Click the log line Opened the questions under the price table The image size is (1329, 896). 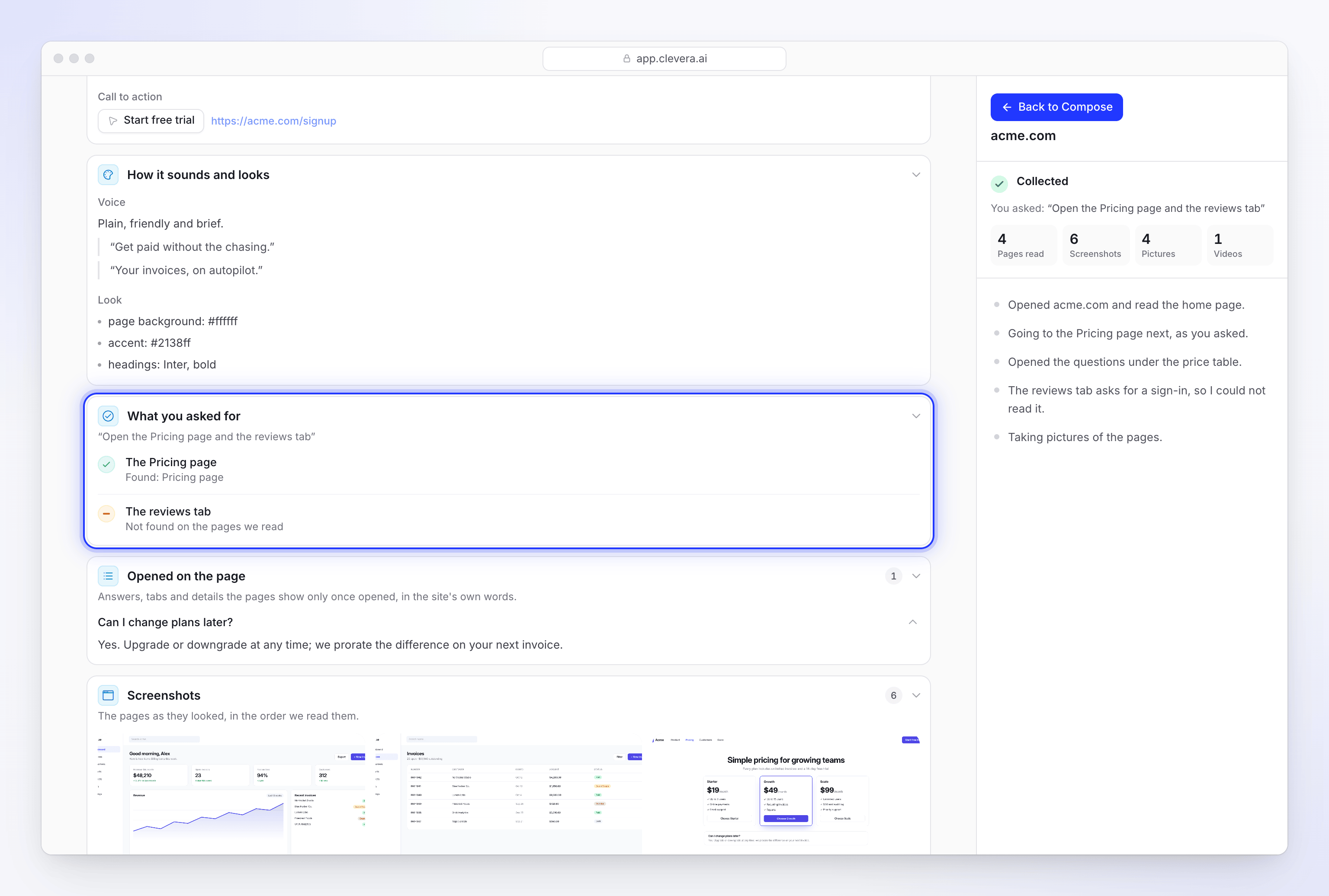pyautogui.click(x=1124, y=362)
